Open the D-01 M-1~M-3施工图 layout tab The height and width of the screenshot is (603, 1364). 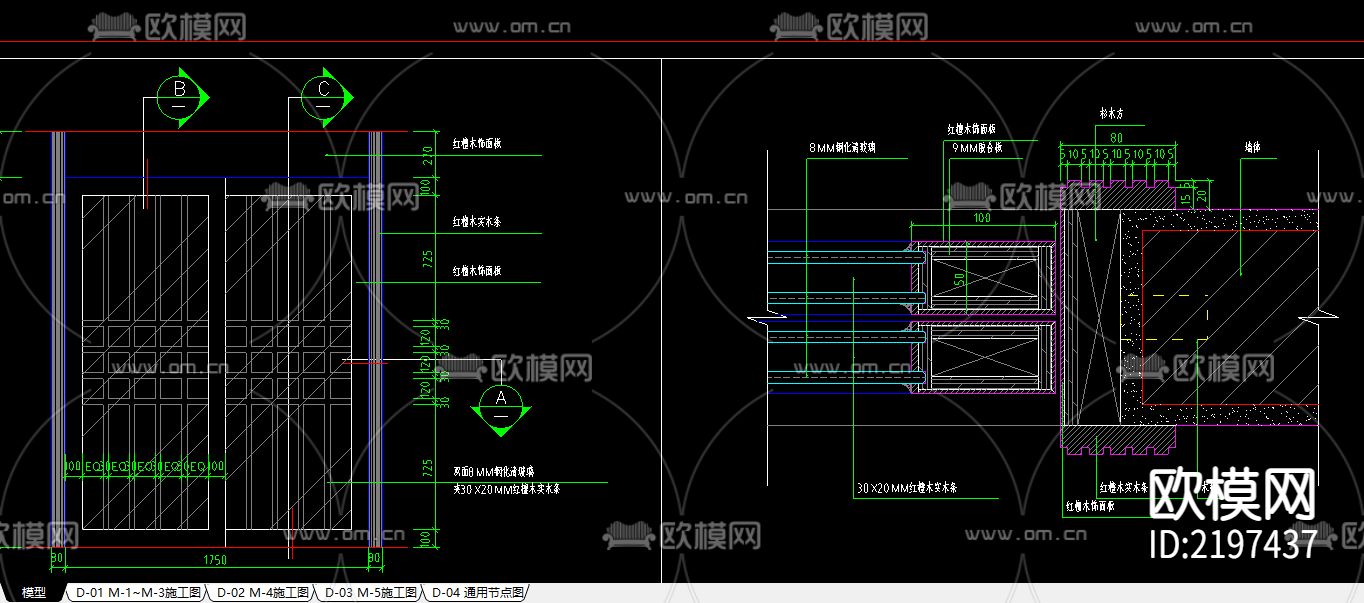(139, 593)
